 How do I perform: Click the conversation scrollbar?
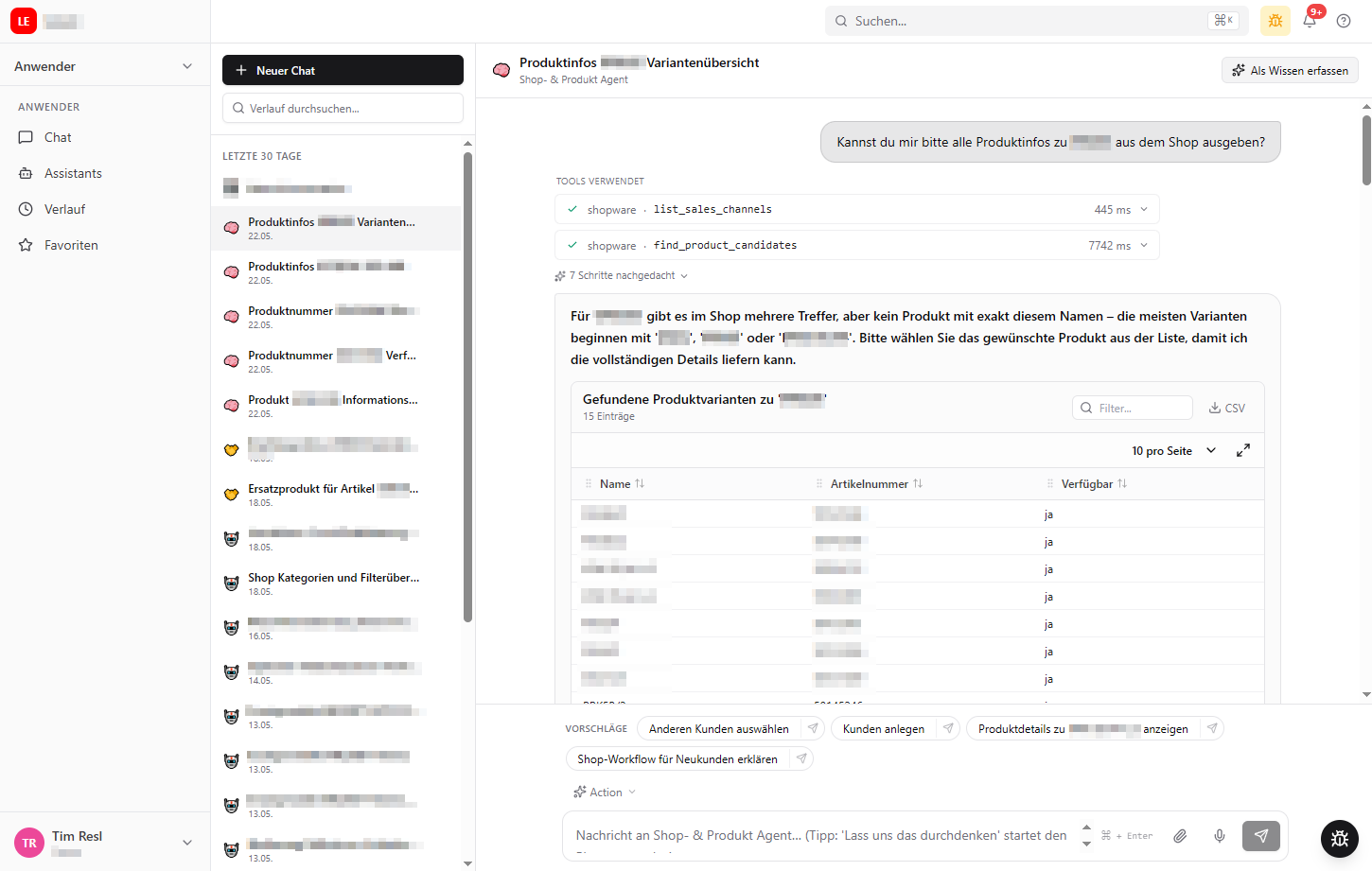click(1366, 150)
